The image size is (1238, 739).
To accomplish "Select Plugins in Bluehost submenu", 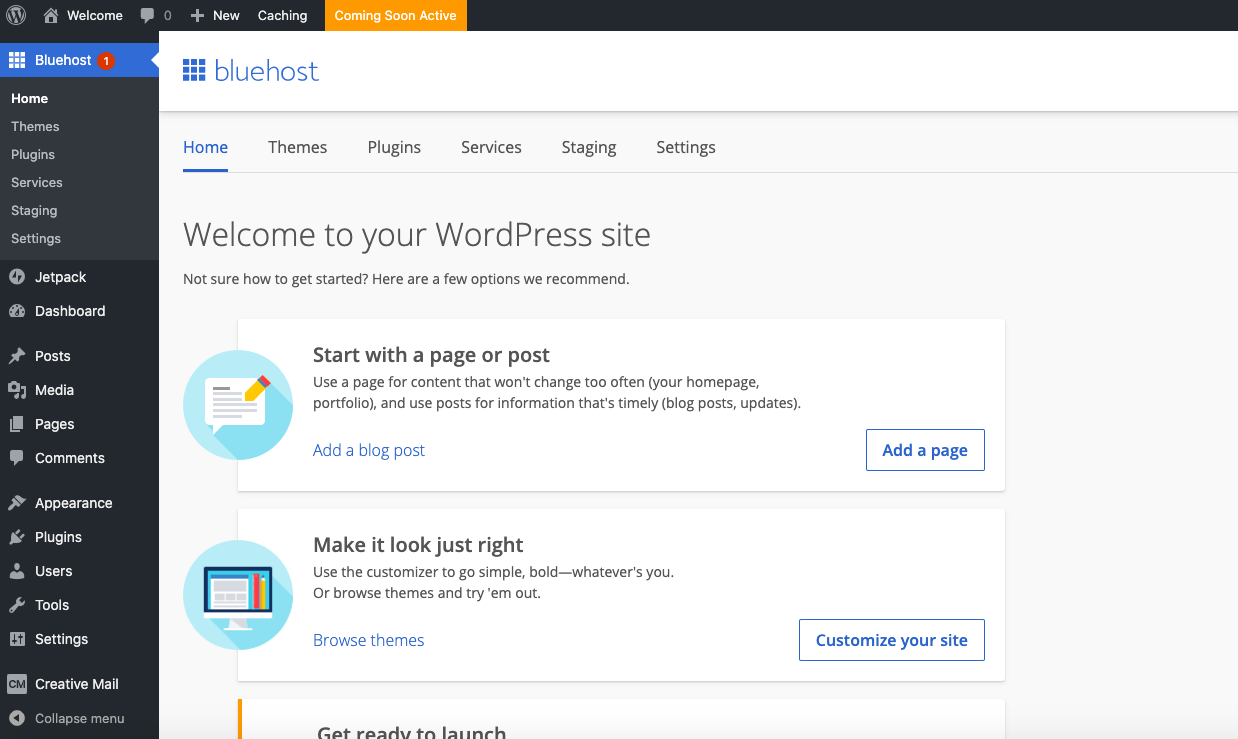I will click(x=33, y=154).
